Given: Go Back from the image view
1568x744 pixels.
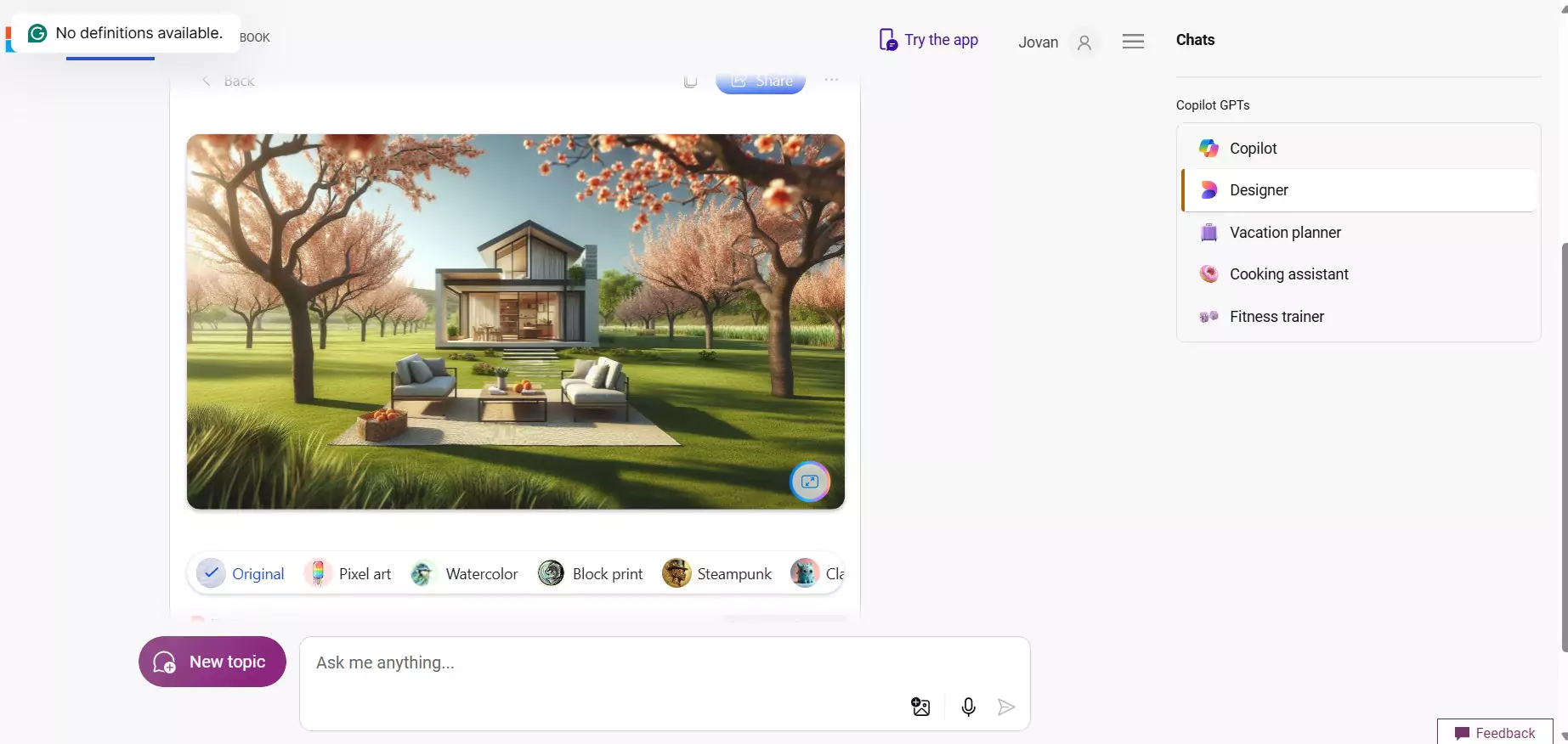Looking at the screenshot, I should pos(228,81).
